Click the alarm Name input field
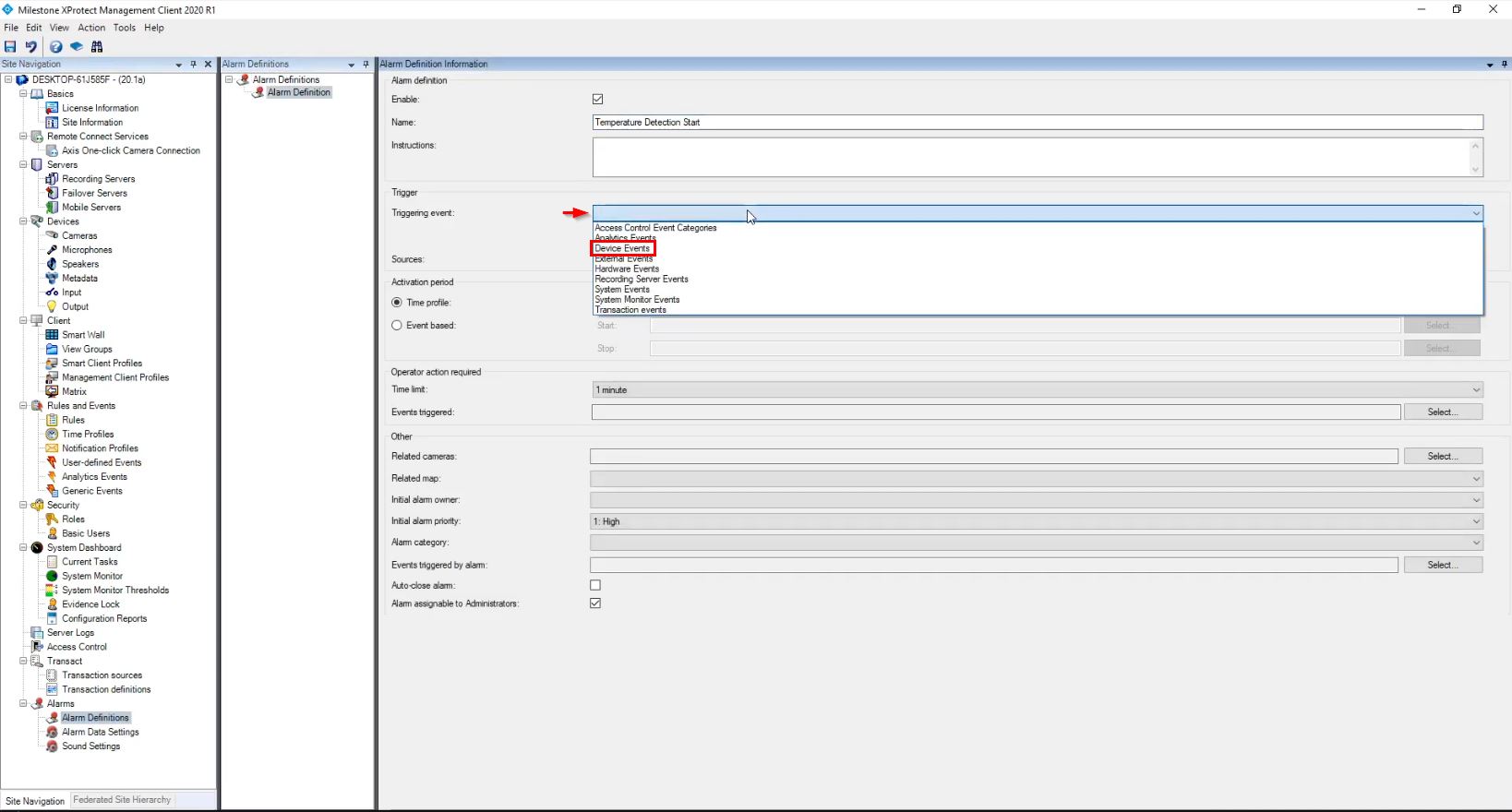 pyautogui.click(x=1037, y=123)
